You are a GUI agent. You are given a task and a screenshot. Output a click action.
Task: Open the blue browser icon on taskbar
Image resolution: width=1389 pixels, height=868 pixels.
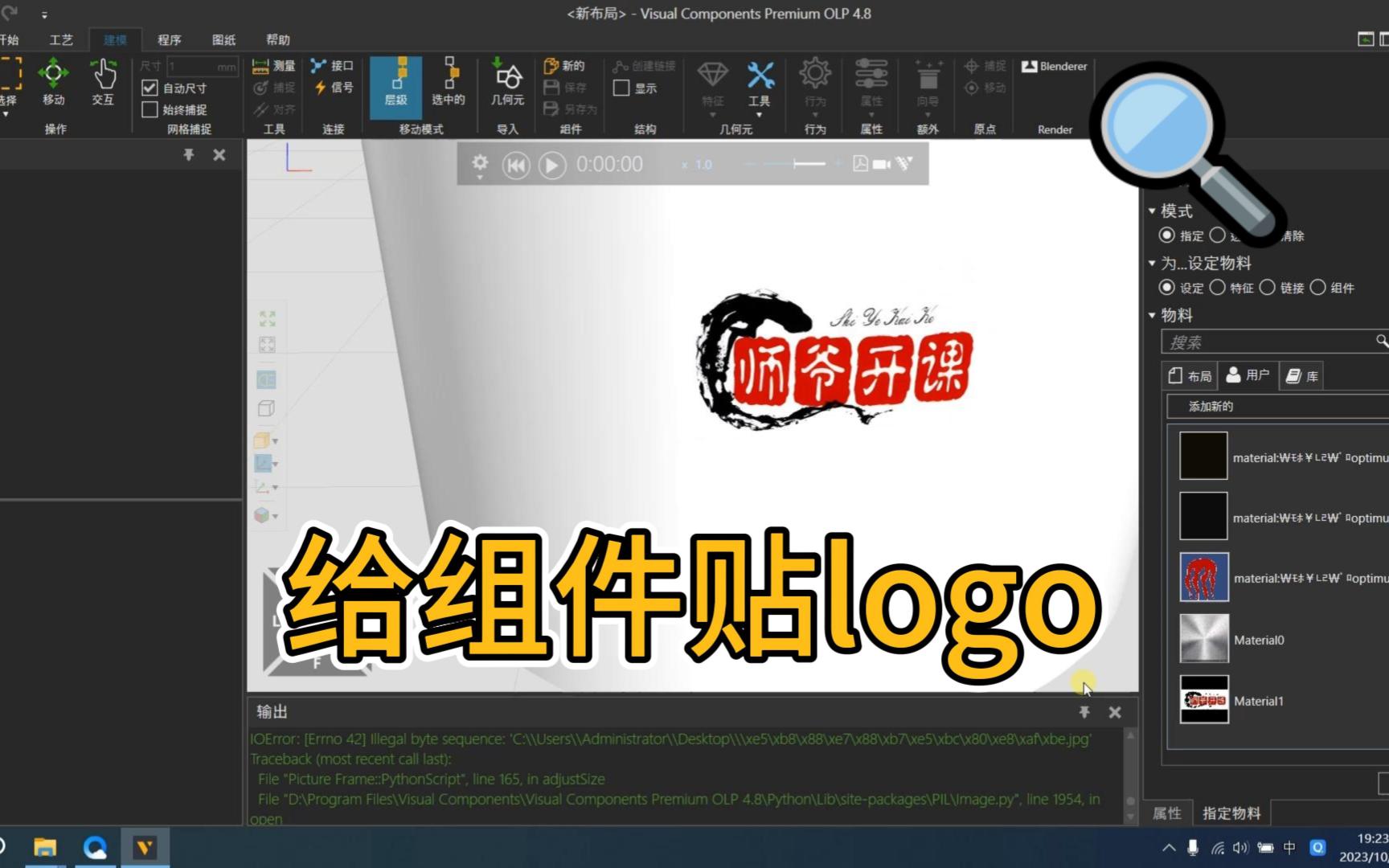pyautogui.click(x=95, y=847)
